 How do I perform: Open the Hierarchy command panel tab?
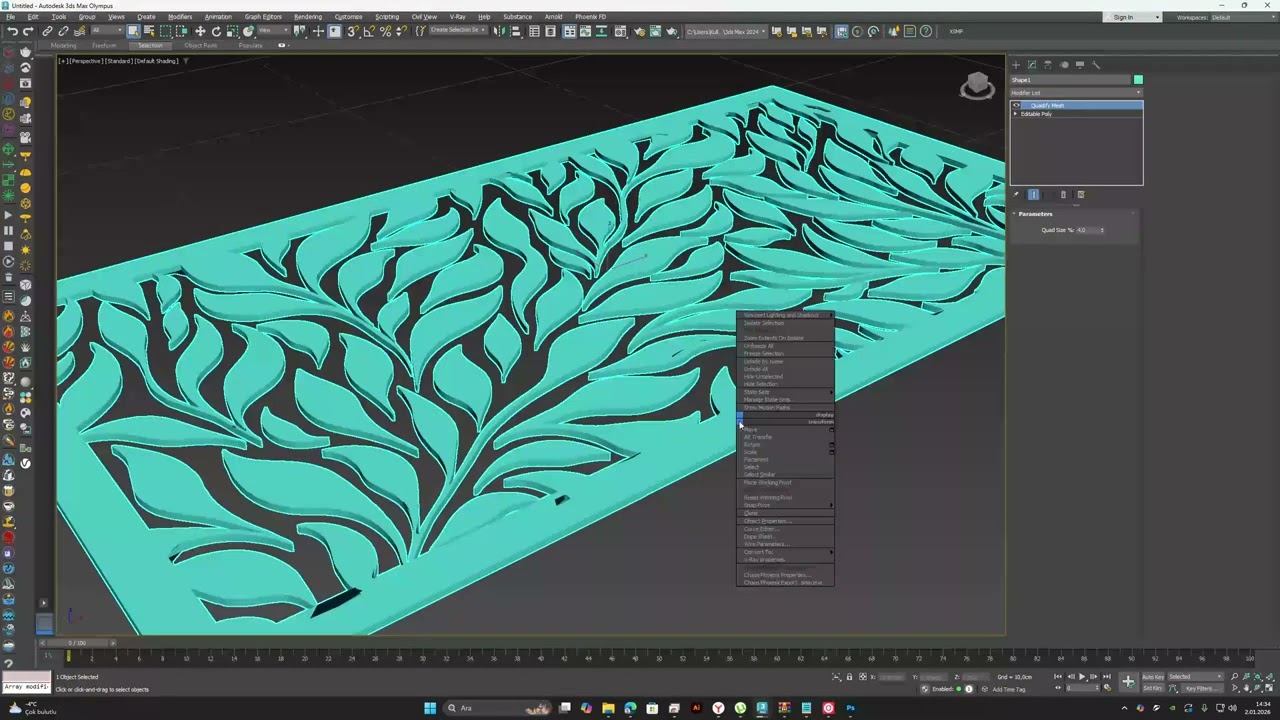[x=1048, y=65]
